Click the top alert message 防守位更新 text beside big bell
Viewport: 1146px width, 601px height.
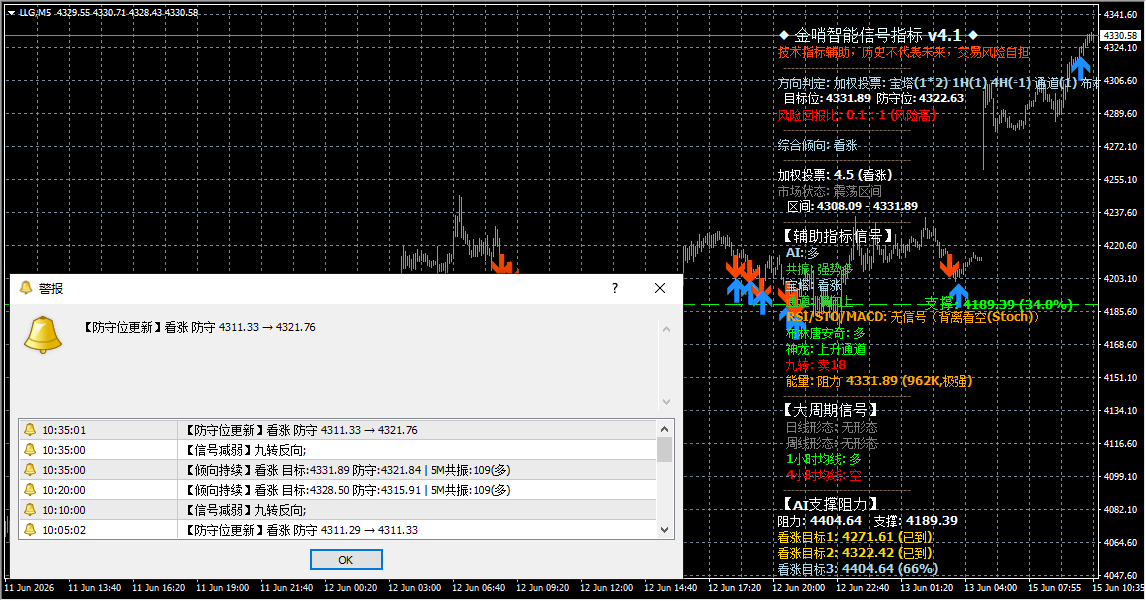tap(200, 328)
